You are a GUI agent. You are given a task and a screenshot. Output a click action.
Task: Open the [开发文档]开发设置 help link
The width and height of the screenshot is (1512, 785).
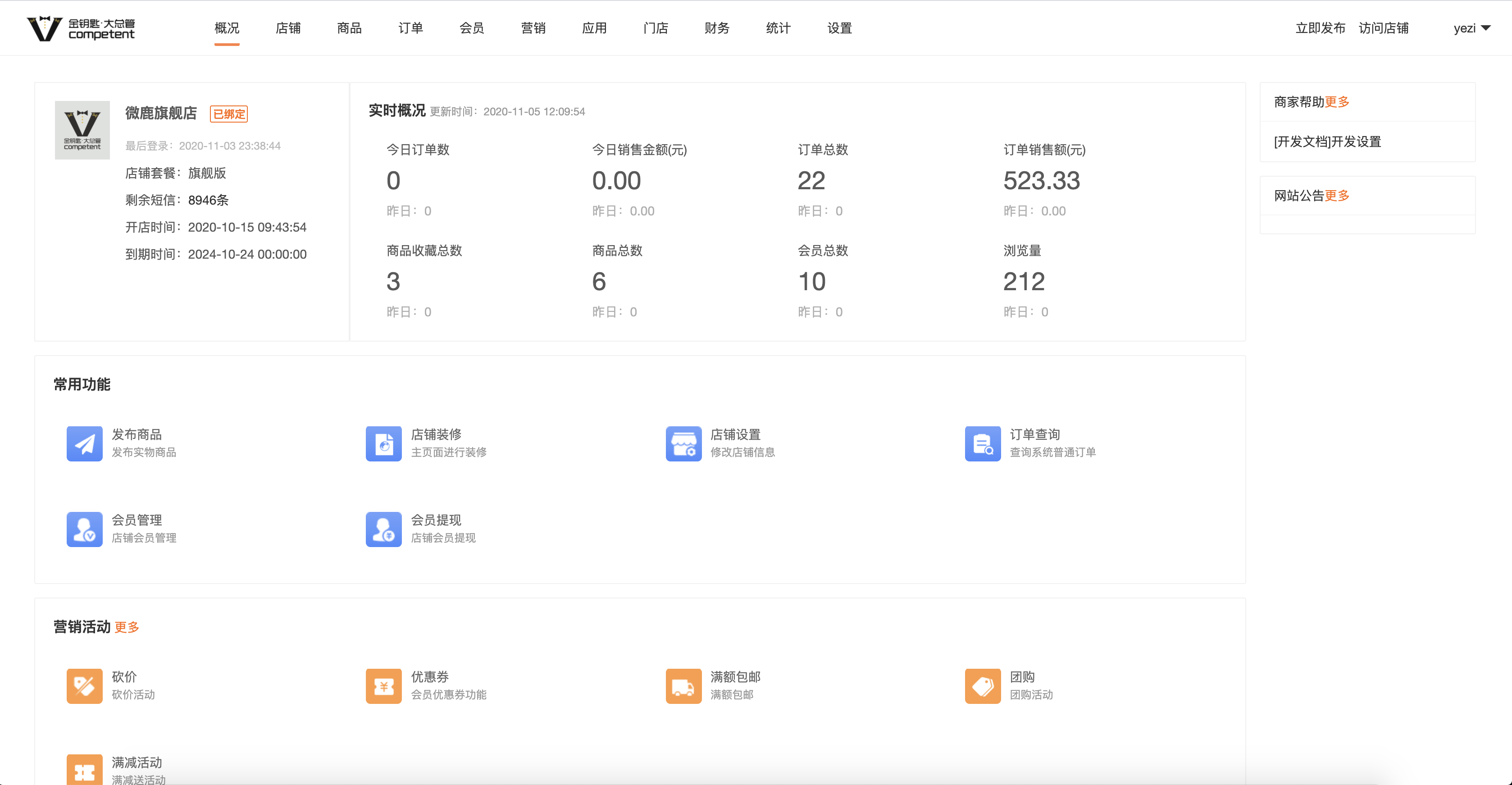pos(1327,142)
